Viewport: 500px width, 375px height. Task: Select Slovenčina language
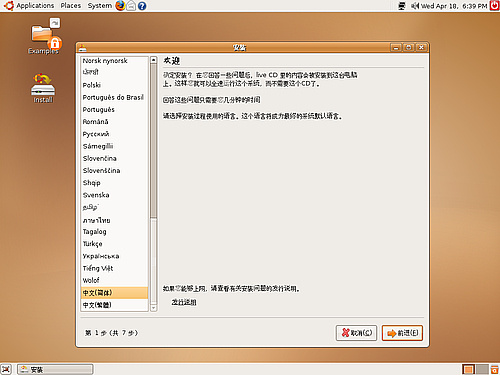114,158
